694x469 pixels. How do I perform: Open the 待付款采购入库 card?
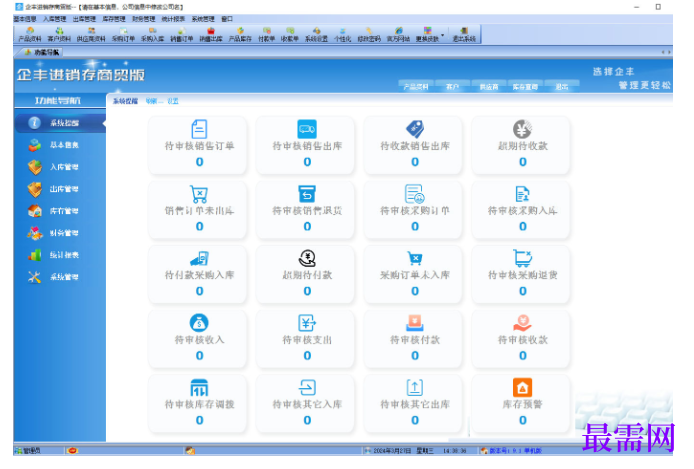[x=199, y=274]
